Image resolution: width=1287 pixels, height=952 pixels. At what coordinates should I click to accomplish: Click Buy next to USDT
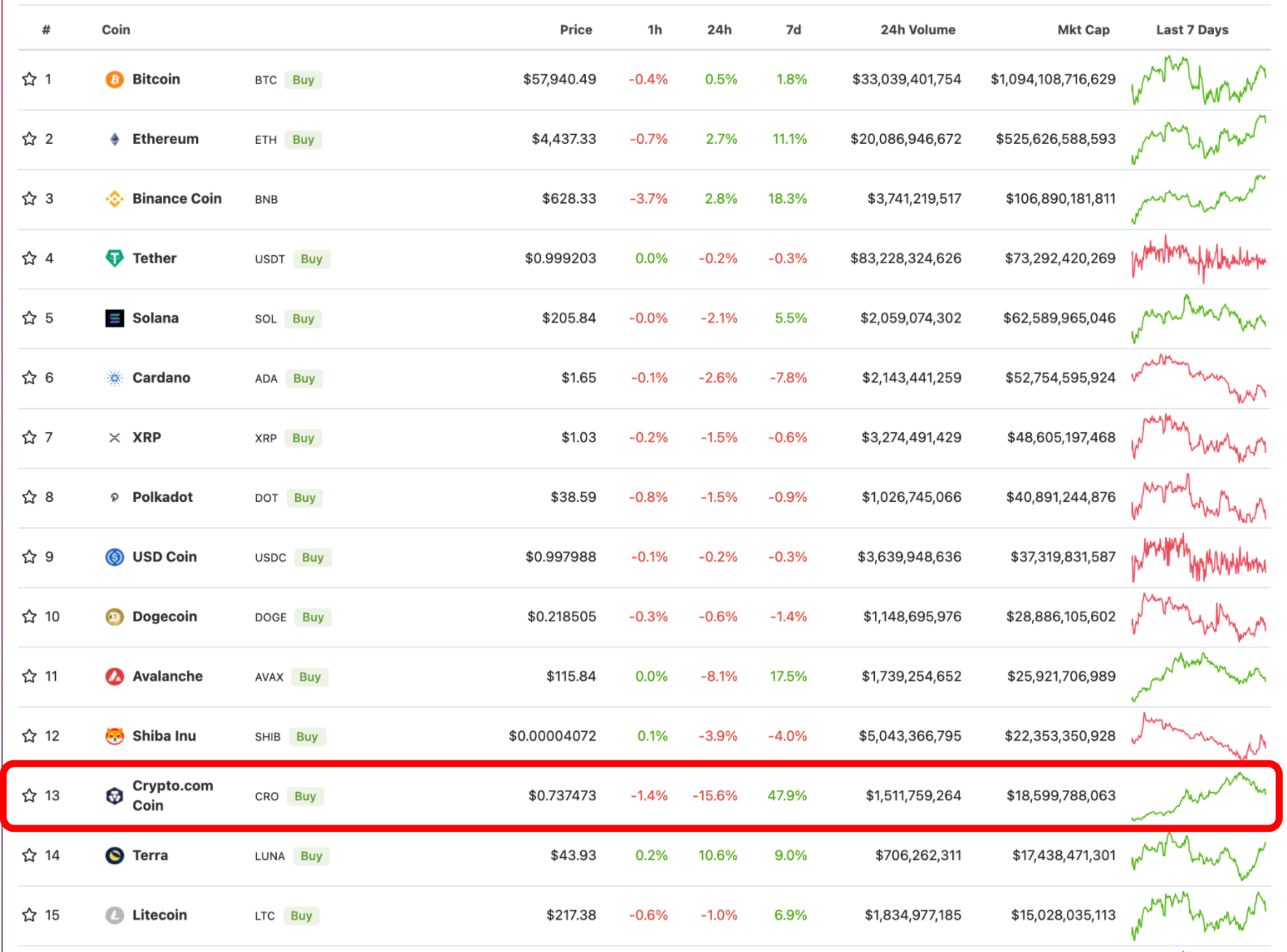311,259
